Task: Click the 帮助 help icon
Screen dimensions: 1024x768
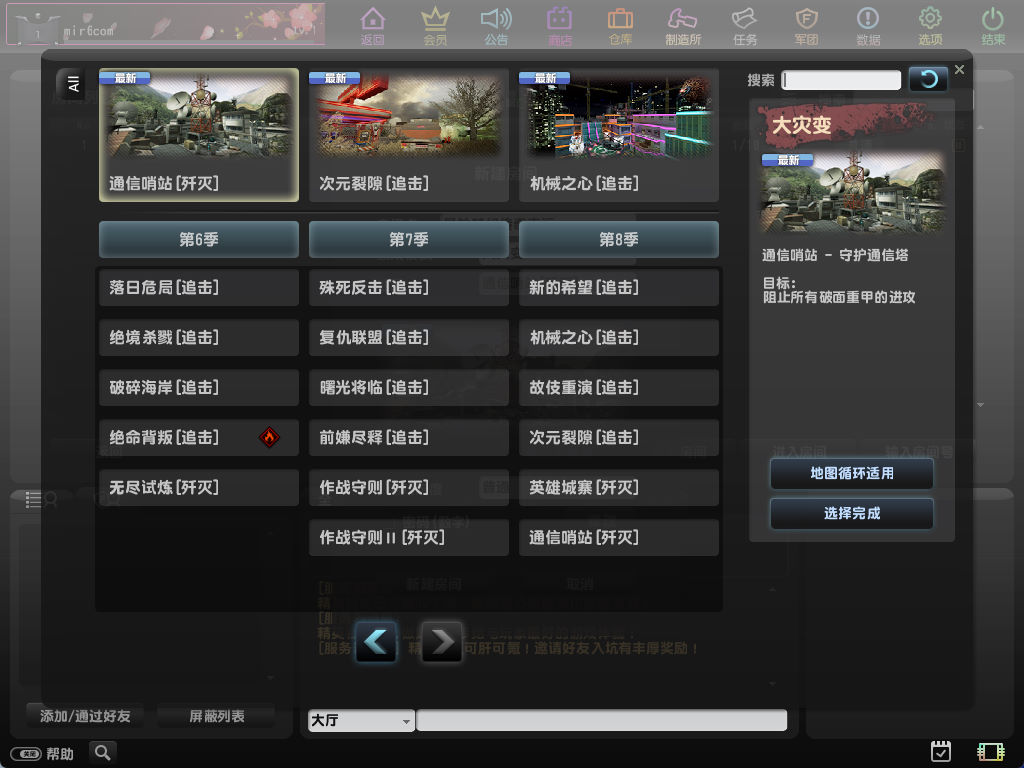Action: 42,754
